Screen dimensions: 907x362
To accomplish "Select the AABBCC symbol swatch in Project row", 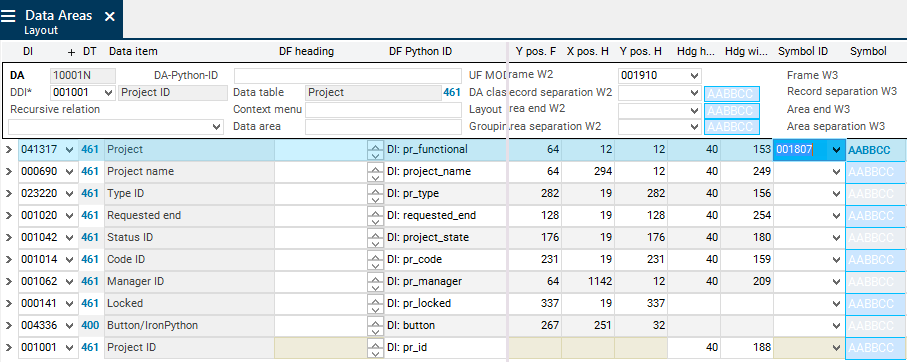I will click(x=876, y=150).
